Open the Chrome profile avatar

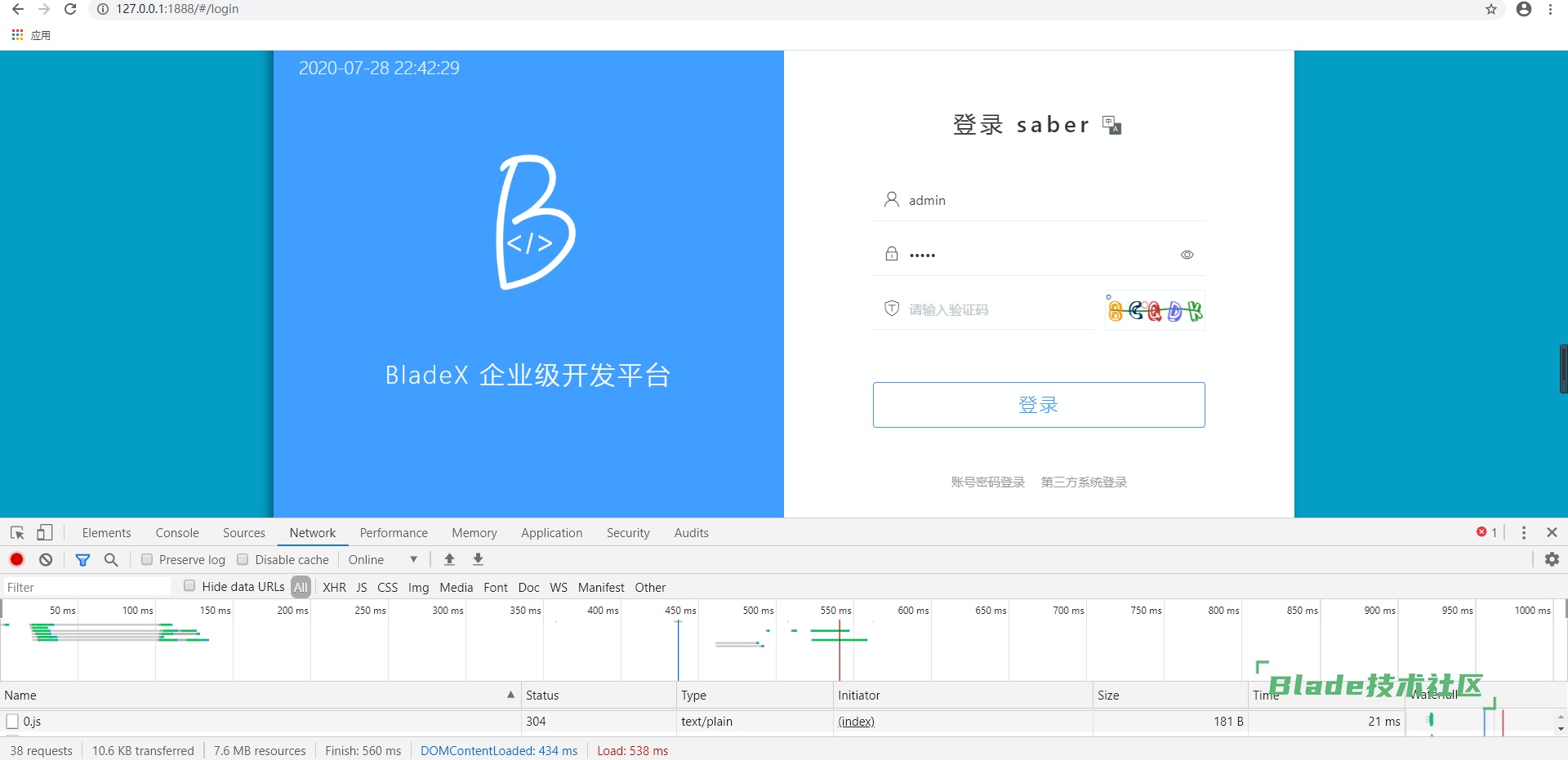pyautogui.click(x=1524, y=9)
